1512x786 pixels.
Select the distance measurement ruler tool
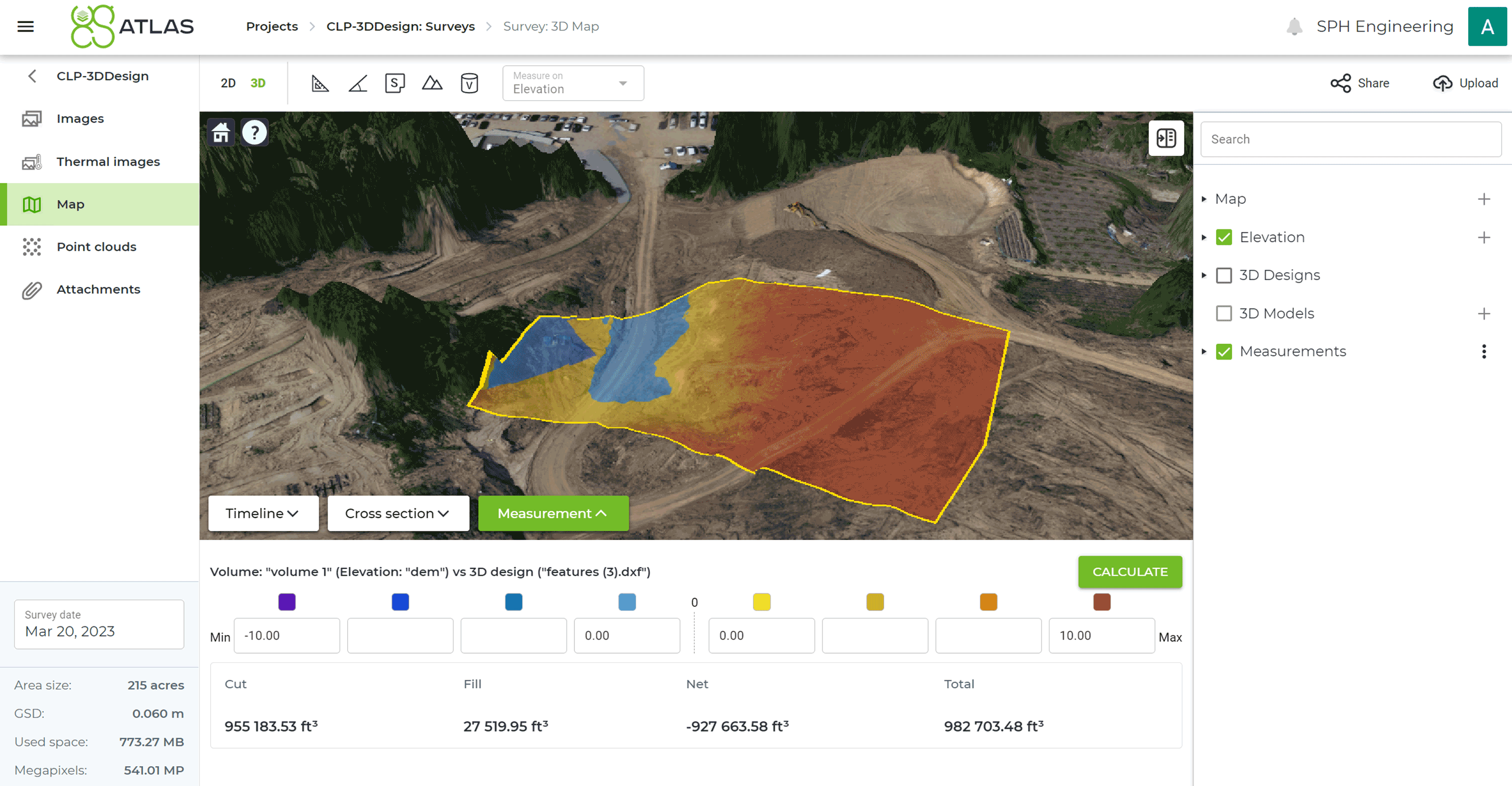coord(320,83)
